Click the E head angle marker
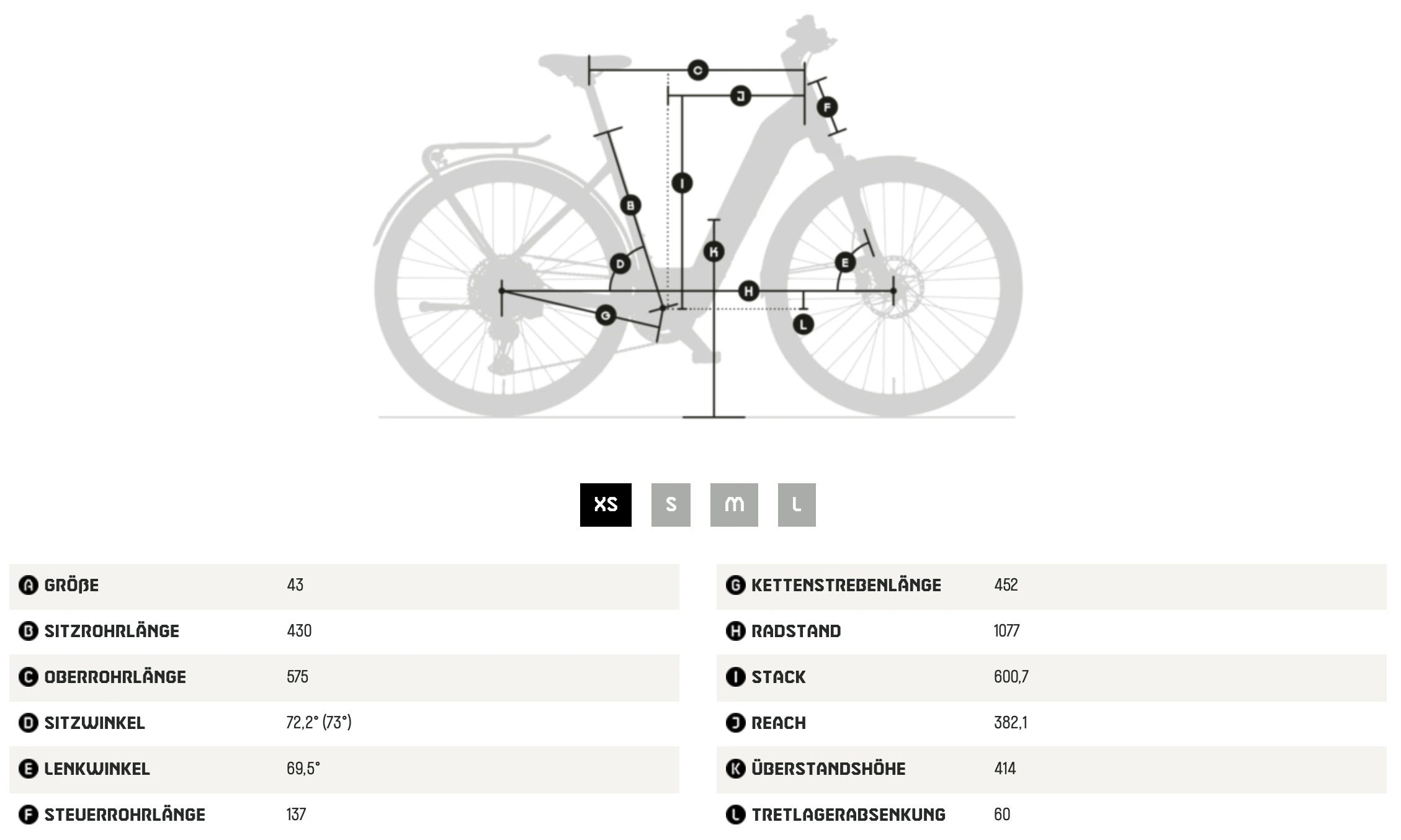This screenshot has height=840, width=1401. tap(845, 262)
